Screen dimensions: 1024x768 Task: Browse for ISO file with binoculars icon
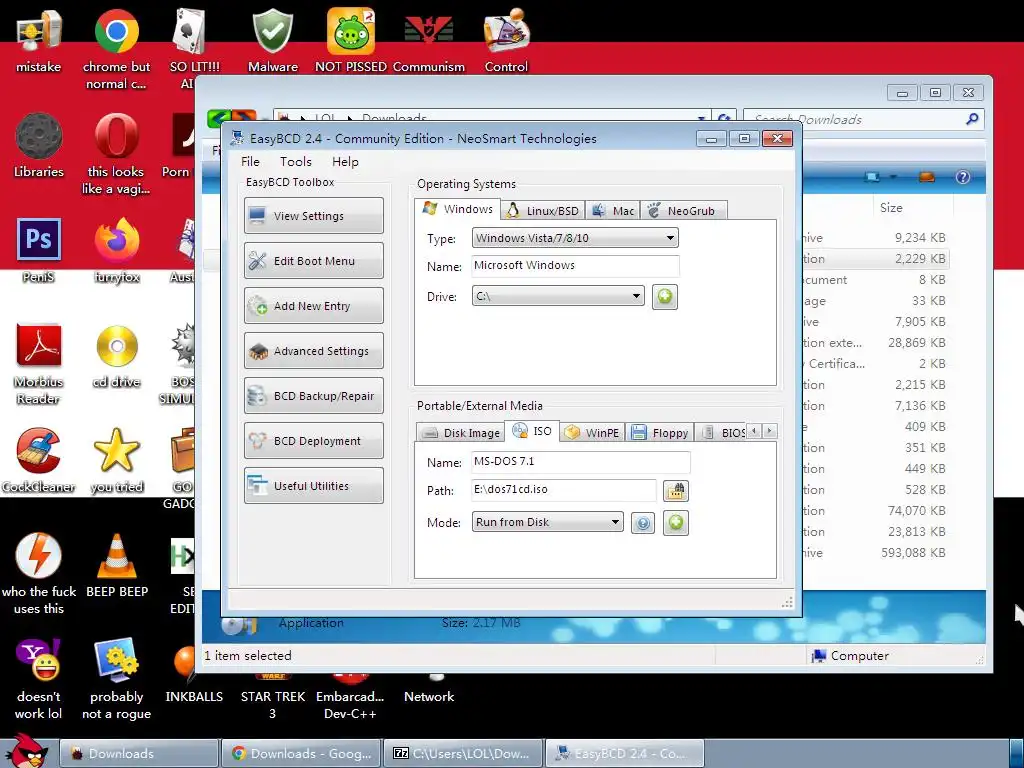[x=675, y=490]
